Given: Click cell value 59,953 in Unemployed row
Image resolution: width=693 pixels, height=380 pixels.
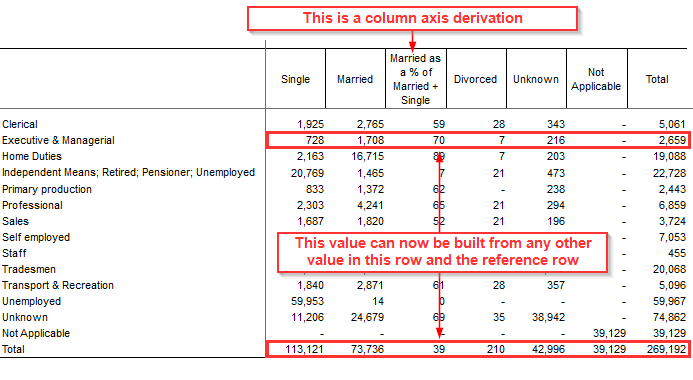Looking at the screenshot, I should pos(307,301).
